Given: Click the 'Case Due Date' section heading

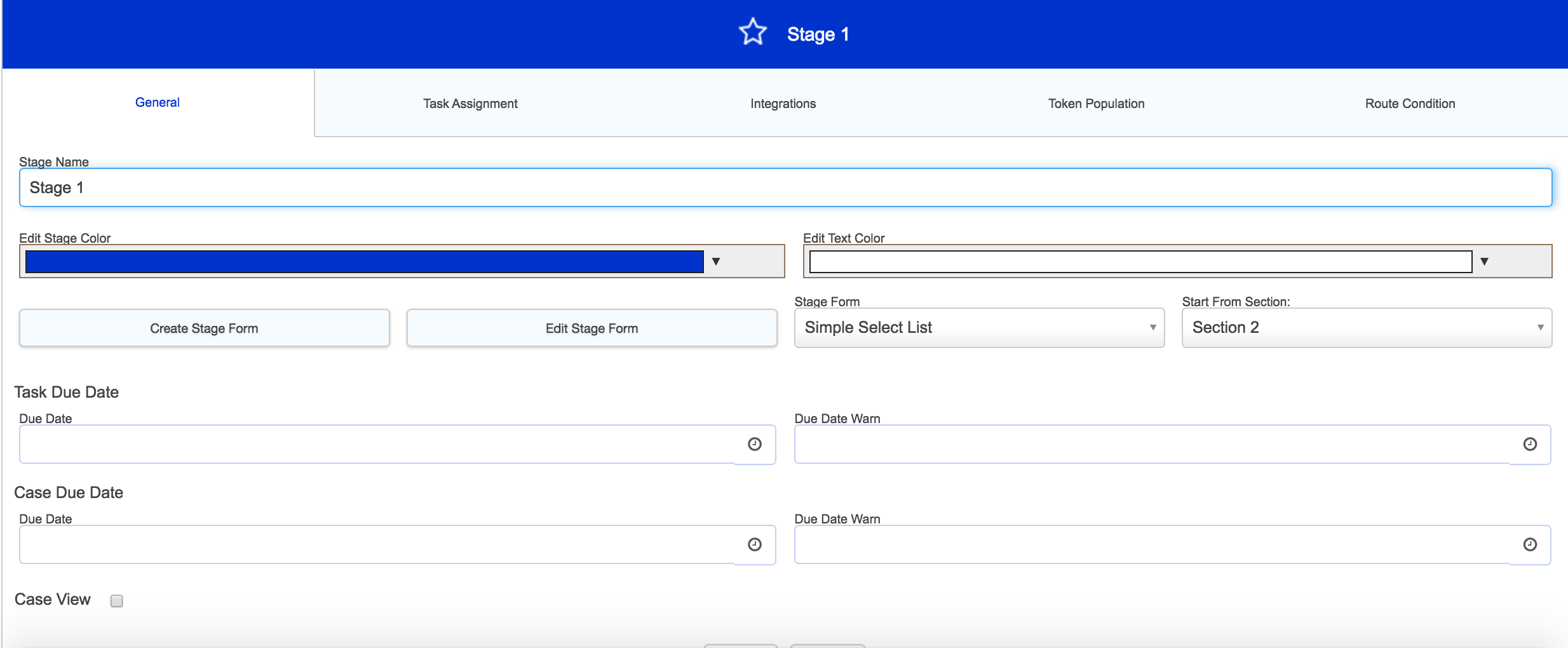Looking at the screenshot, I should pyautogui.click(x=69, y=492).
